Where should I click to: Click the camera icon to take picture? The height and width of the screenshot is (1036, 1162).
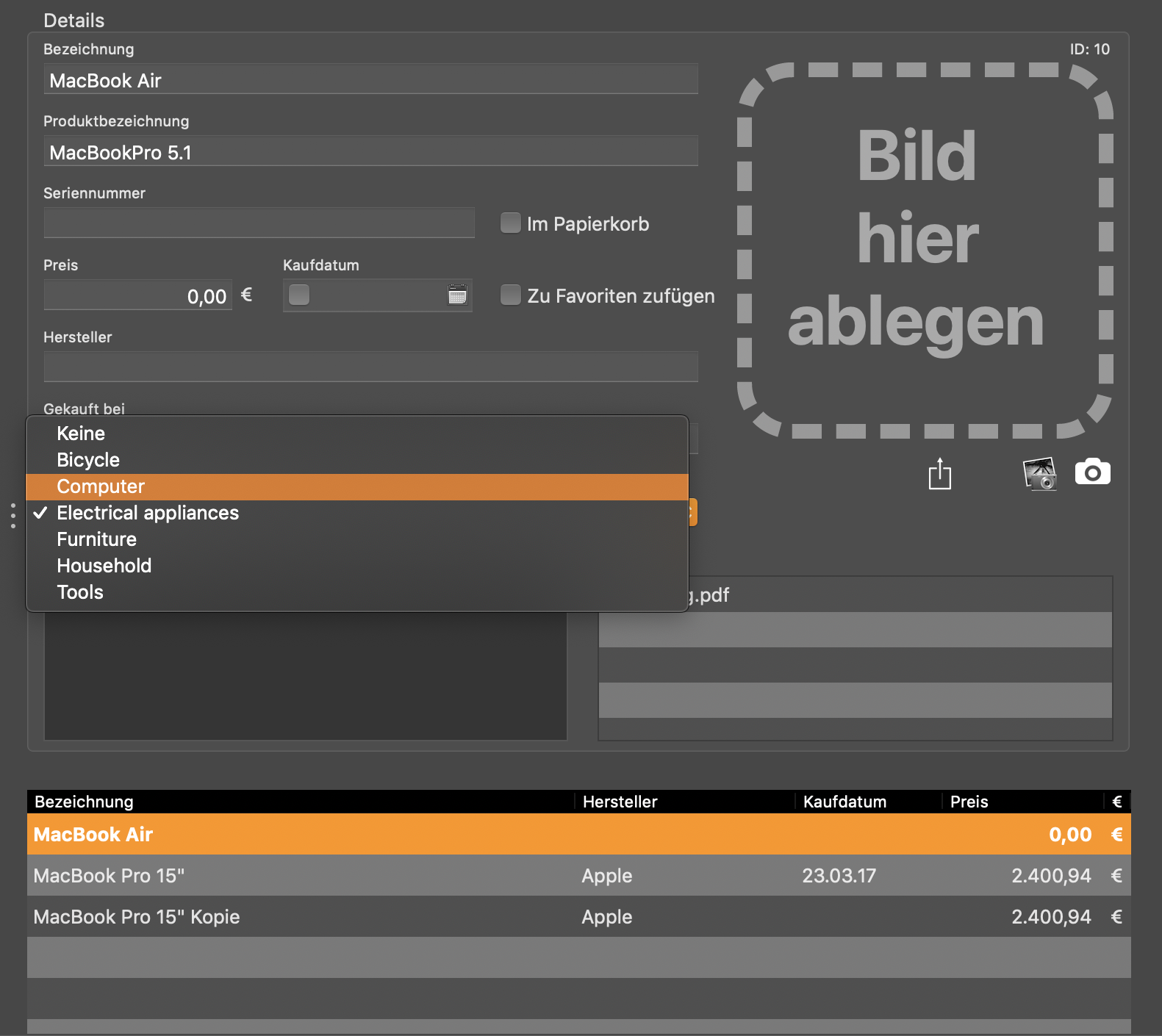click(1093, 472)
